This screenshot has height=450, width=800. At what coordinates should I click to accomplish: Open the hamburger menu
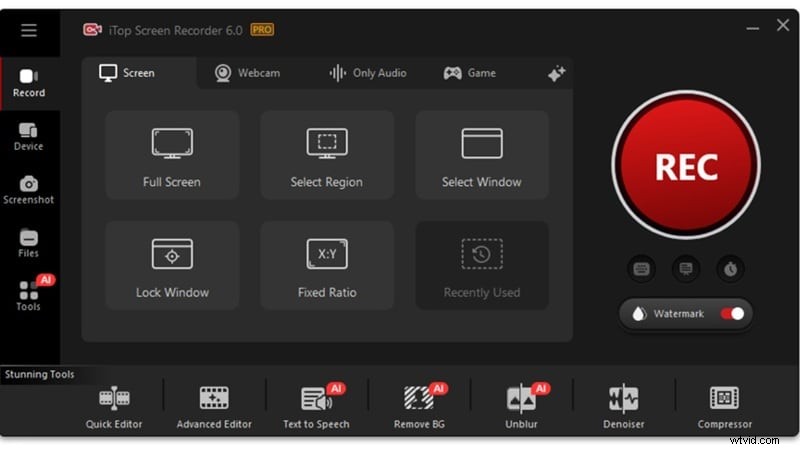click(29, 30)
